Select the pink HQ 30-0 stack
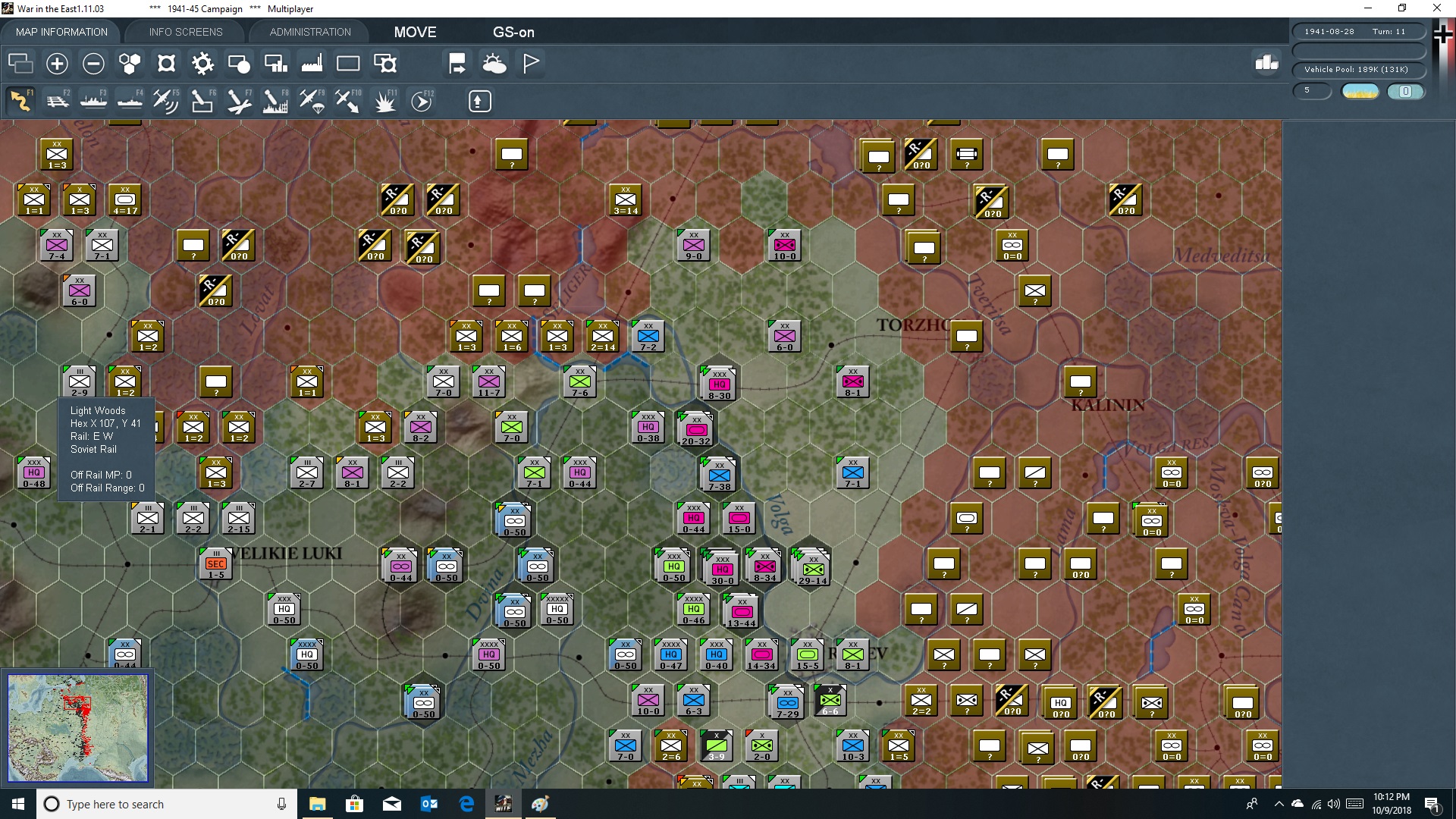1456x819 pixels. (722, 569)
